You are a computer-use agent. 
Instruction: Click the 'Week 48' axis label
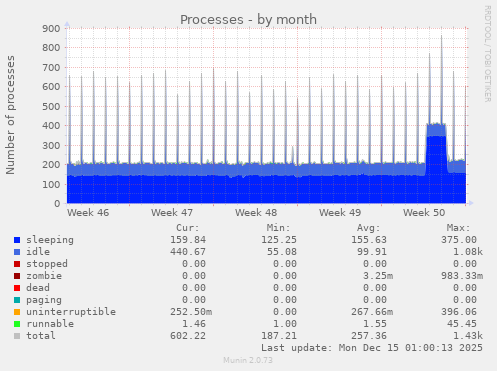(x=256, y=213)
